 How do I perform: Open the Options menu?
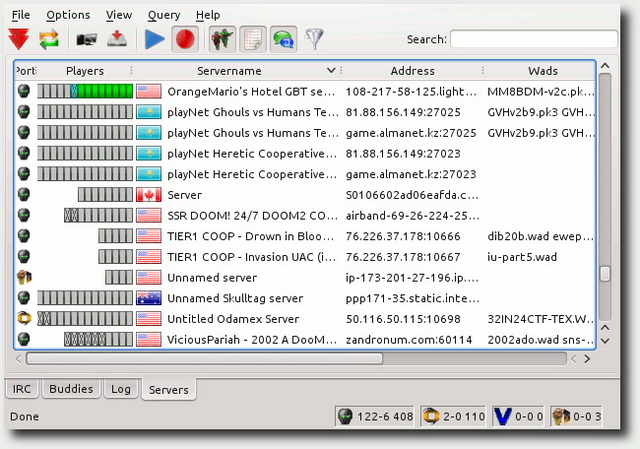[x=68, y=15]
